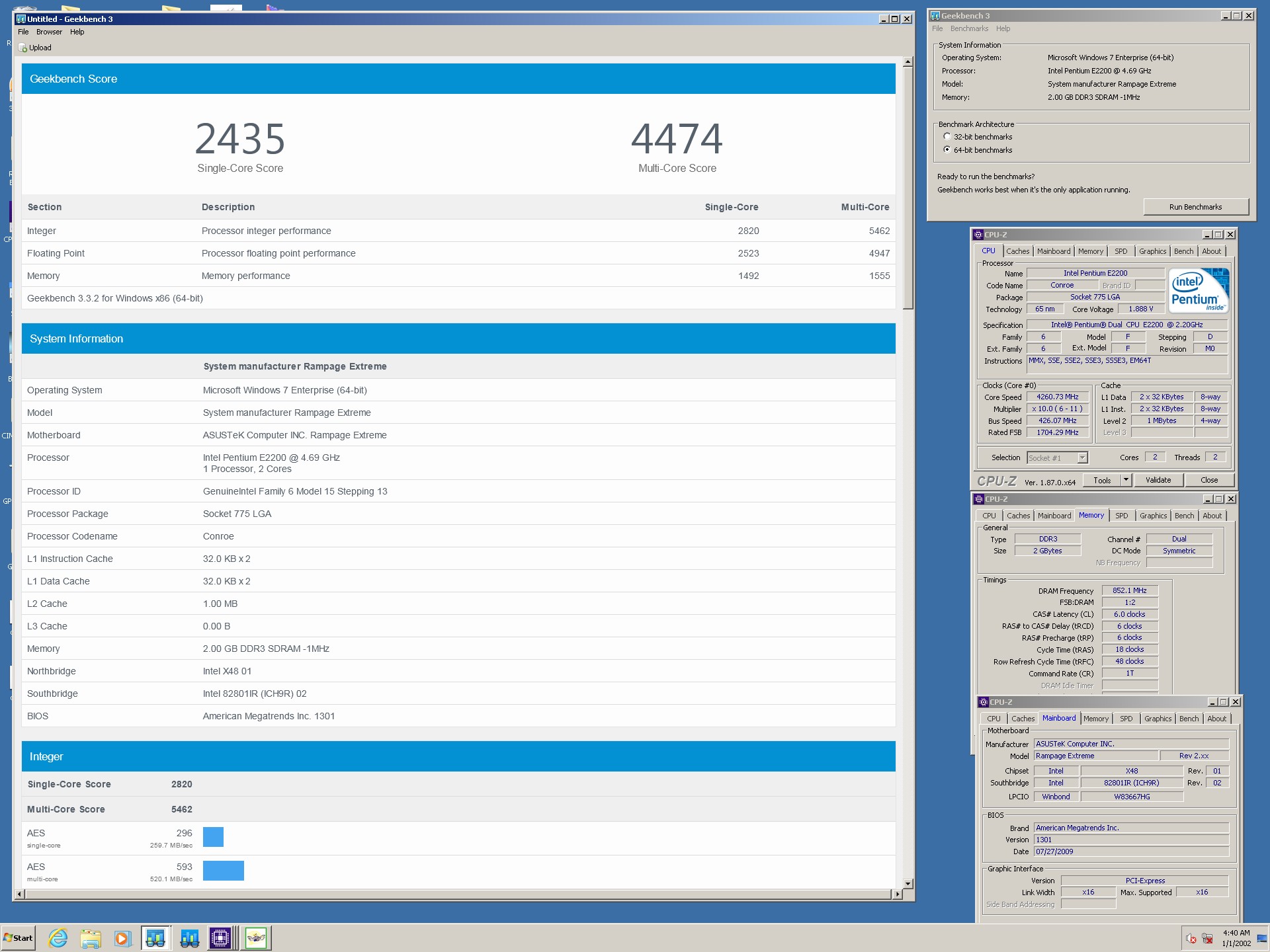
Task: Click the Upload icon in Geekbench toolbar
Action: [x=23, y=48]
